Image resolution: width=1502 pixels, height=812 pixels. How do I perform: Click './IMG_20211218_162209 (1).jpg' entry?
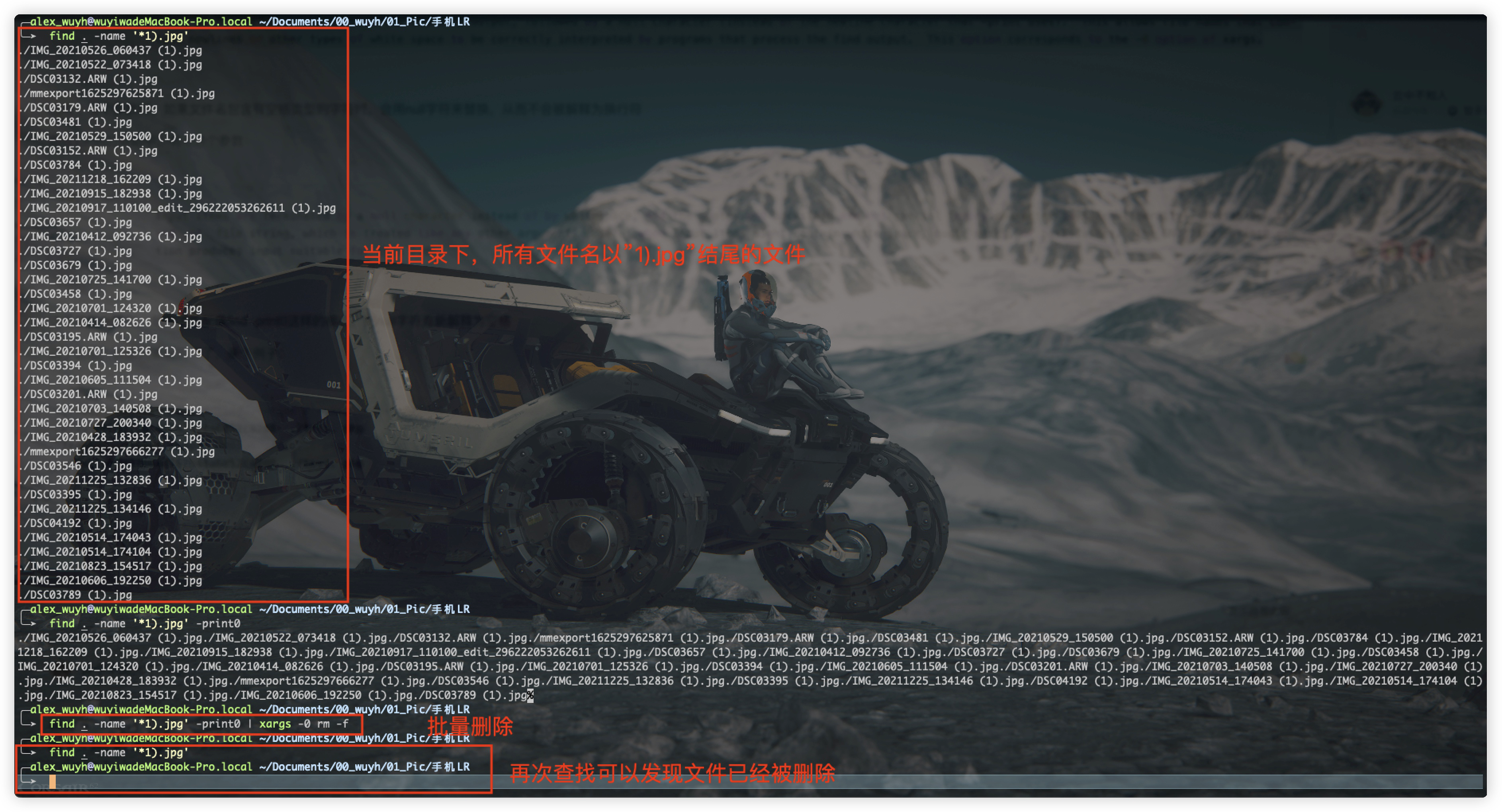point(111,179)
